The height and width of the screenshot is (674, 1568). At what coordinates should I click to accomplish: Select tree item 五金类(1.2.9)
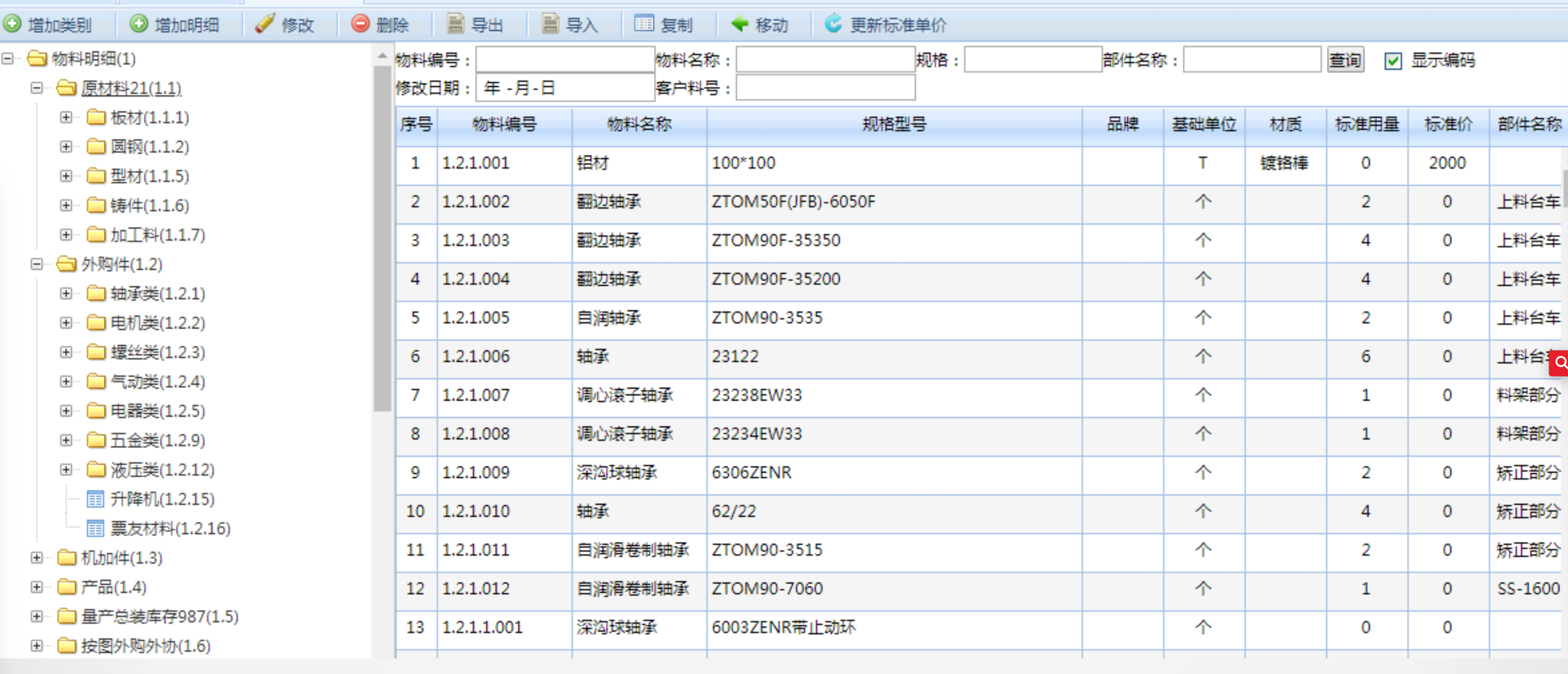(157, 440)
